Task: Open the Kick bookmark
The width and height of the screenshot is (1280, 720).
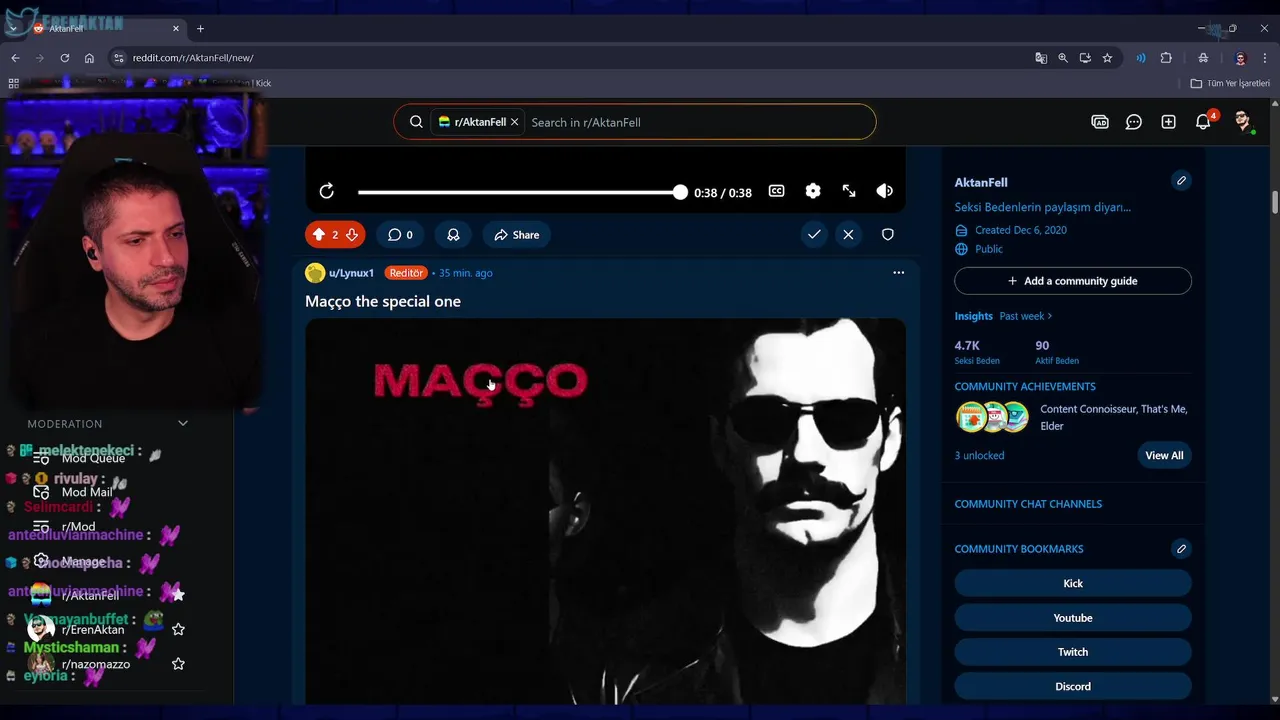Action: tap(1073, 583)
